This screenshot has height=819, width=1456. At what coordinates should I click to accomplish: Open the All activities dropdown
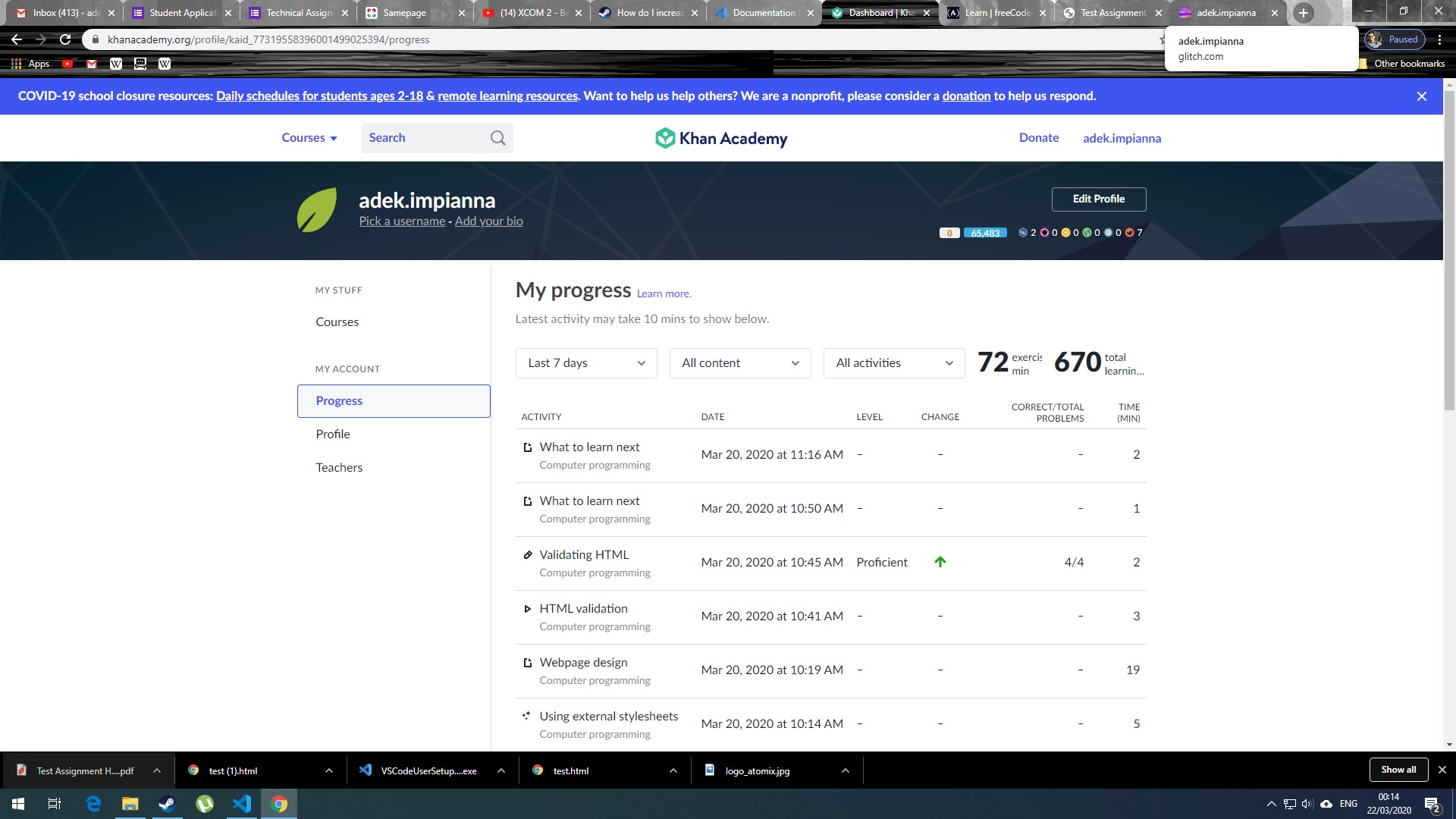pos(894,363)
